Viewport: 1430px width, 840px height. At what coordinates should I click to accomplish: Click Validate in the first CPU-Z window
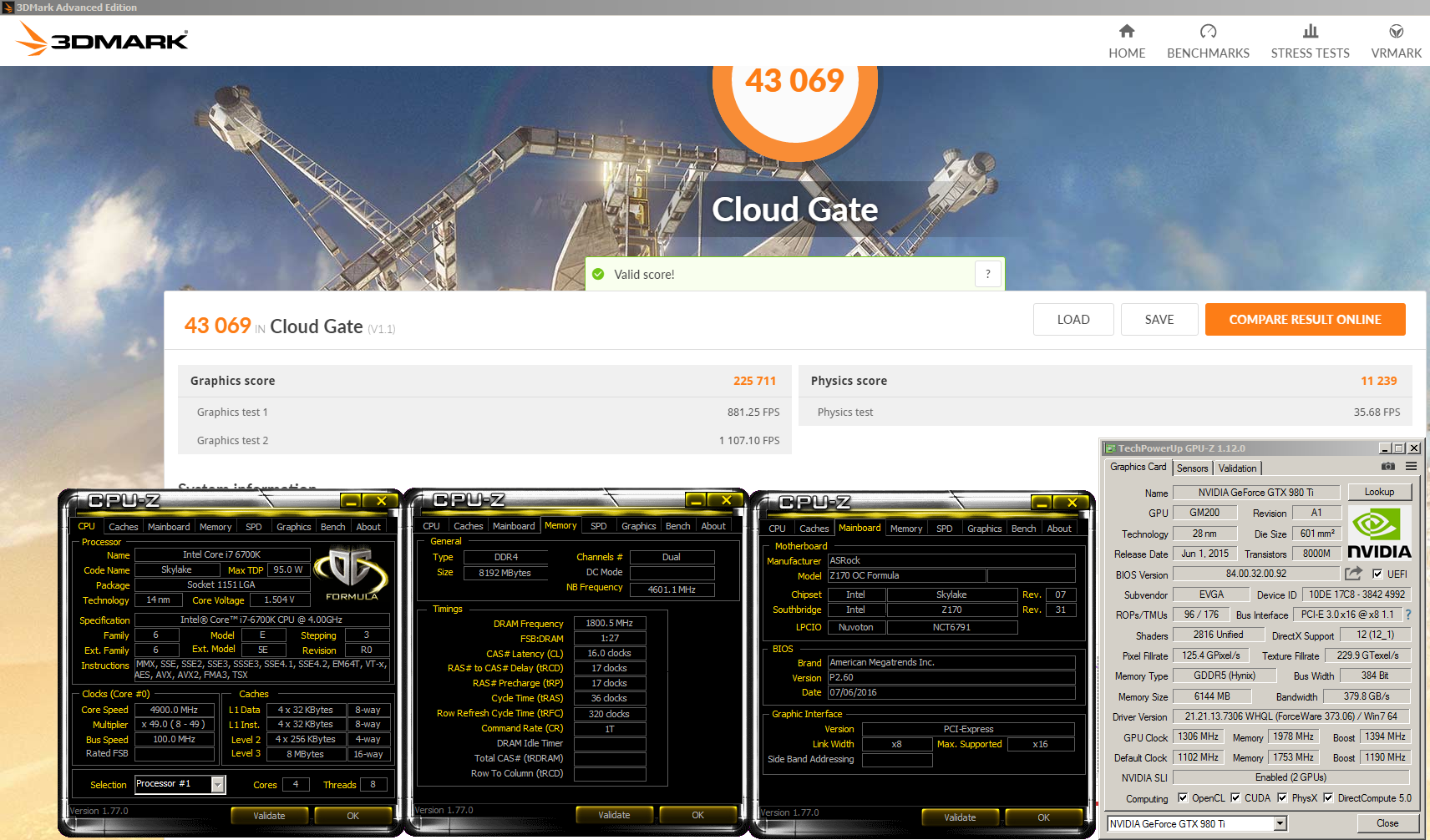click(269, 816)
